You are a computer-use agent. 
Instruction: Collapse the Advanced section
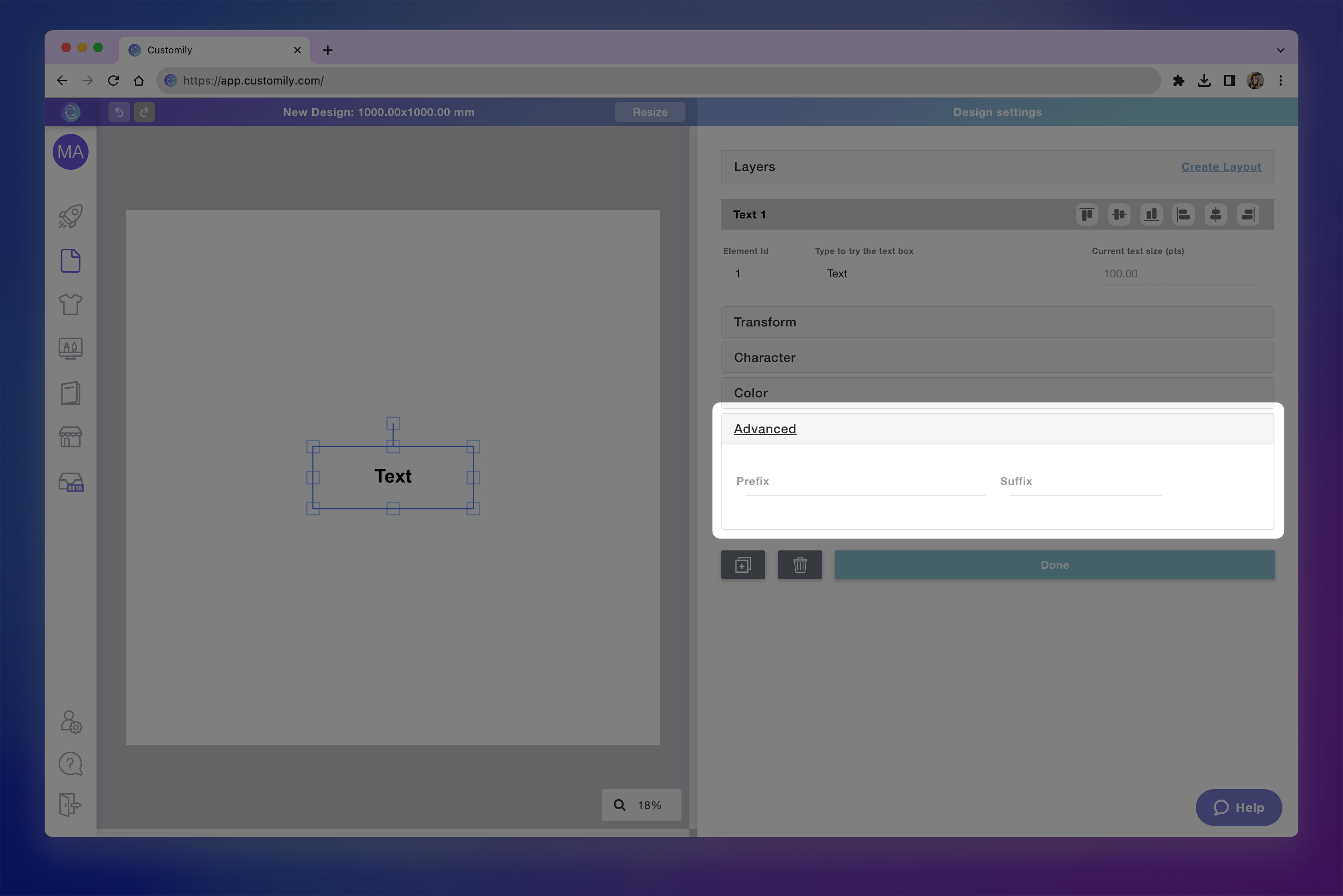point(765,428)
